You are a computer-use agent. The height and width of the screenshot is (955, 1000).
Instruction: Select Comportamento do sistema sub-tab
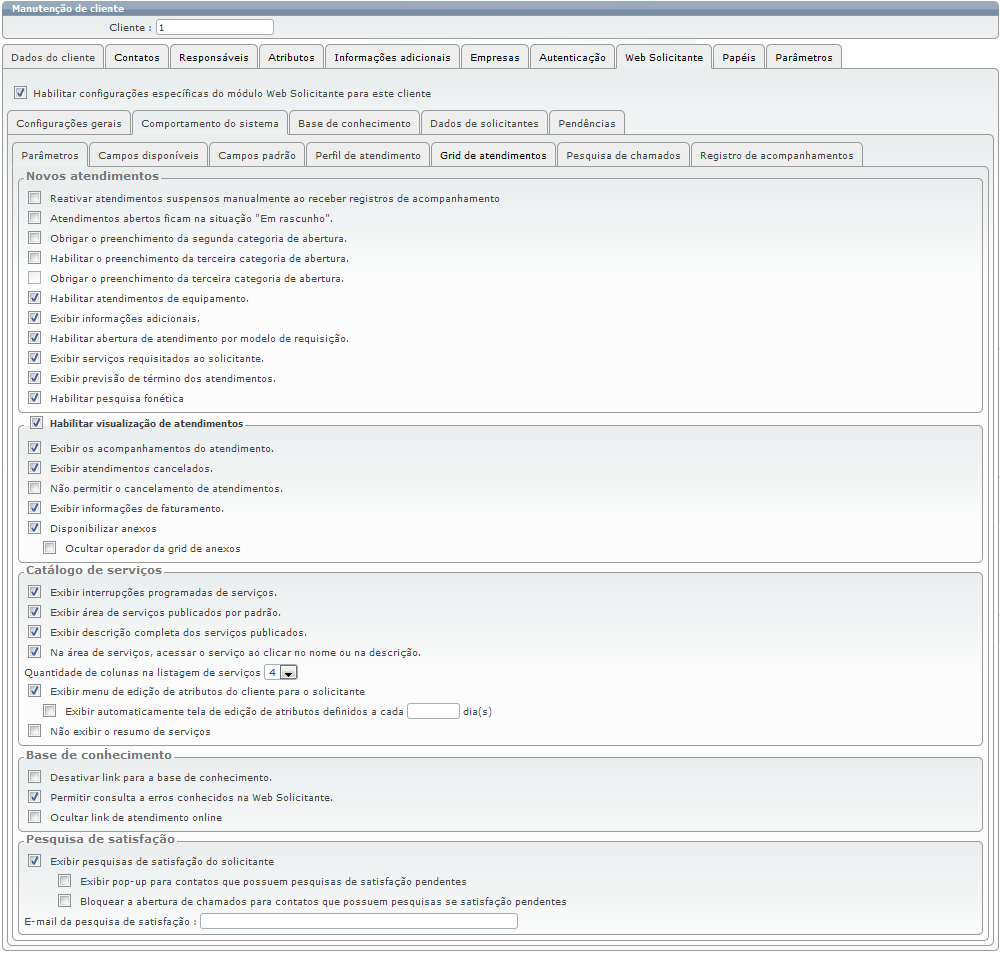(210, 123)
